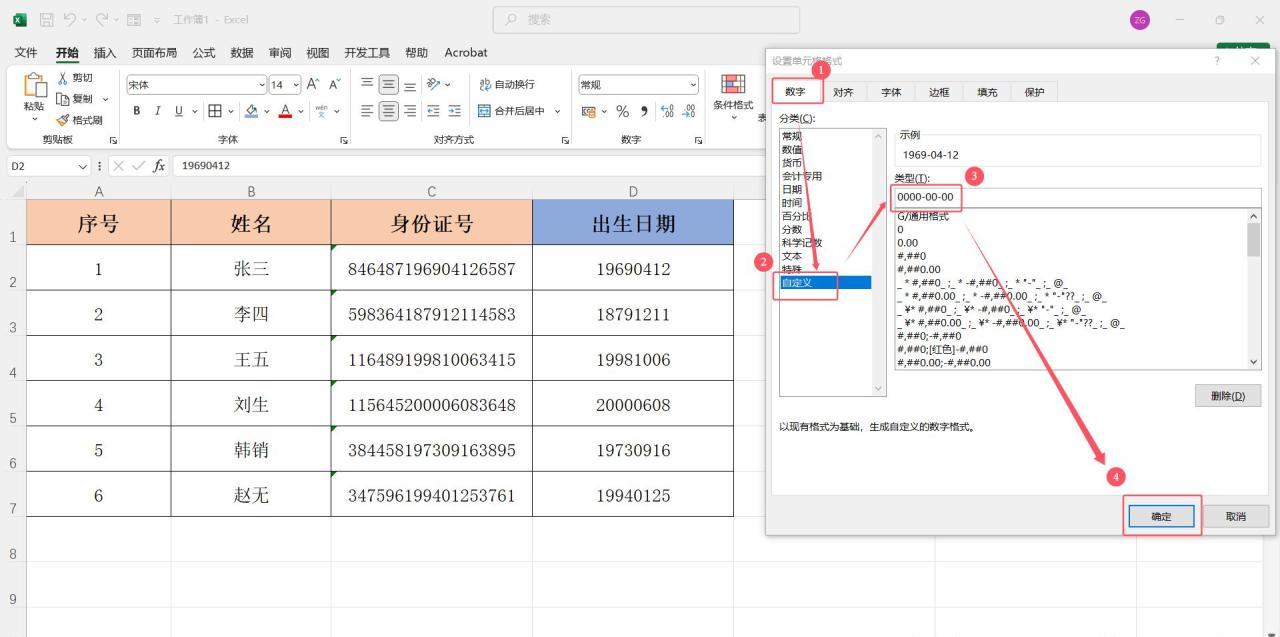Click the Increase Decimal icon
The image size is (1280, 637).
pos(667,111)
